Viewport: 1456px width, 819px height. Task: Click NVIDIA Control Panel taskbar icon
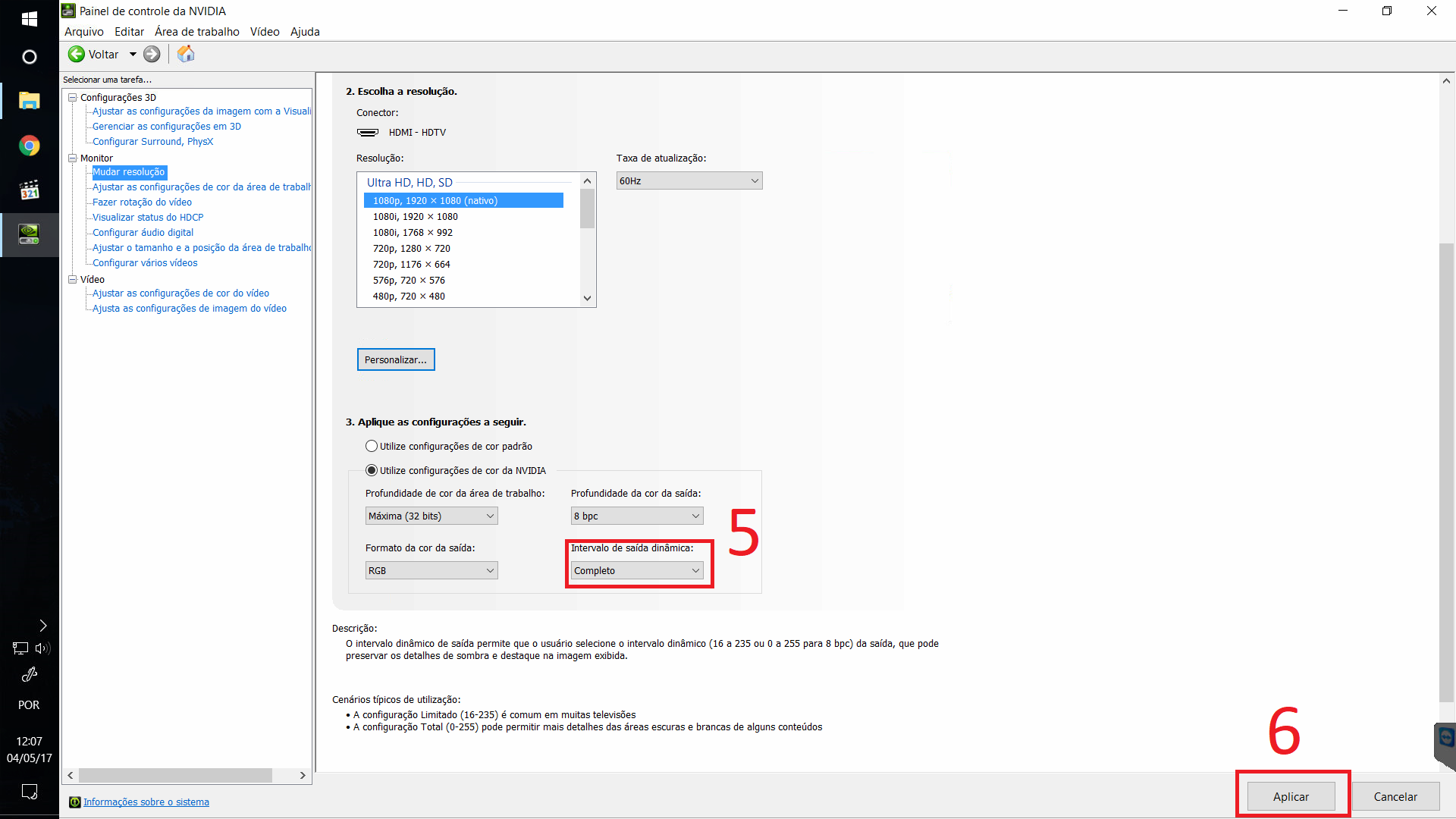tap(30, 234)
